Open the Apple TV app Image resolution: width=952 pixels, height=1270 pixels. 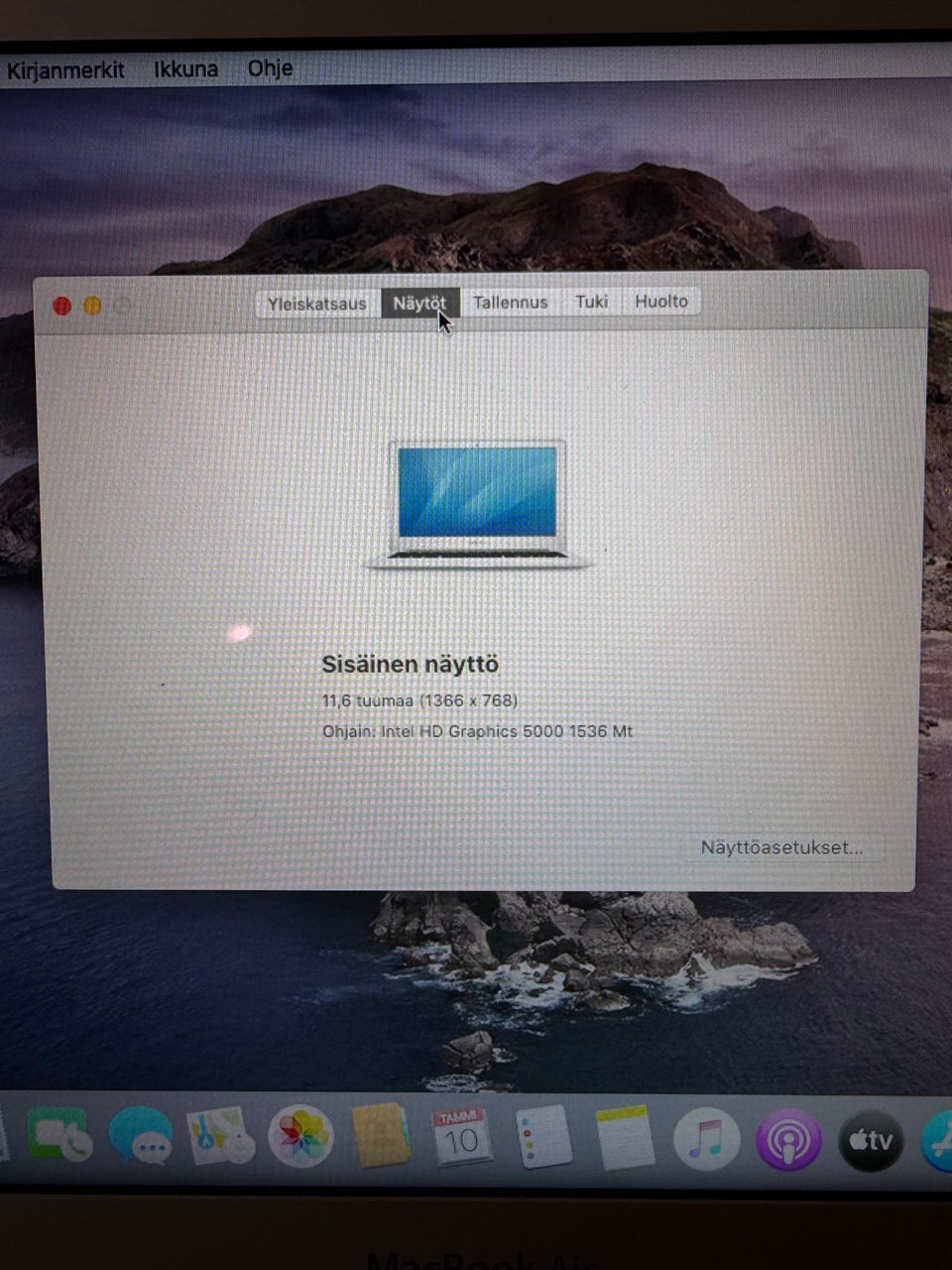[x=871, y=1139]
